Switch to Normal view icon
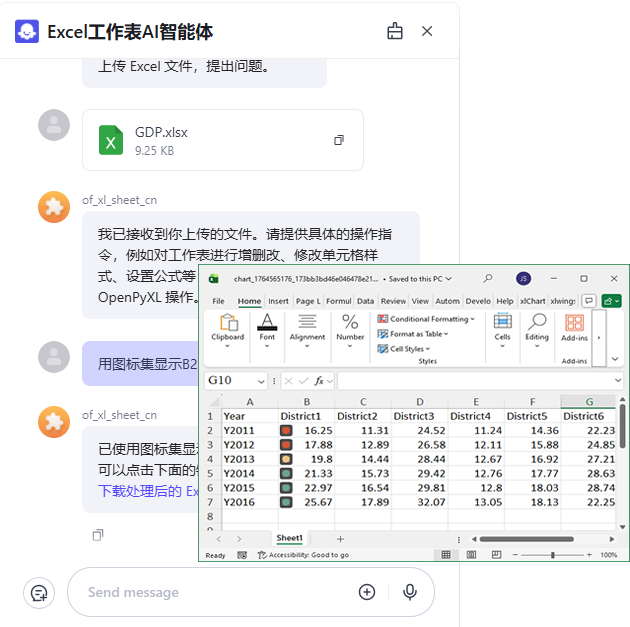This screenshot has width=630, height=627. [446, 555]
